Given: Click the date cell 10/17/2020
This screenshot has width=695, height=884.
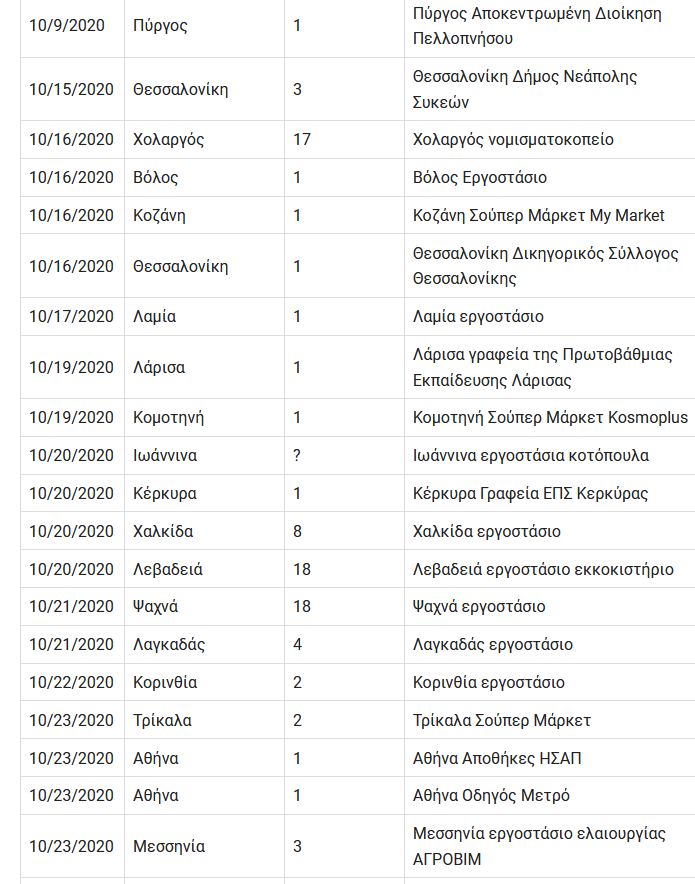Looking at the screenshot, I should click(x=71, y=317).
